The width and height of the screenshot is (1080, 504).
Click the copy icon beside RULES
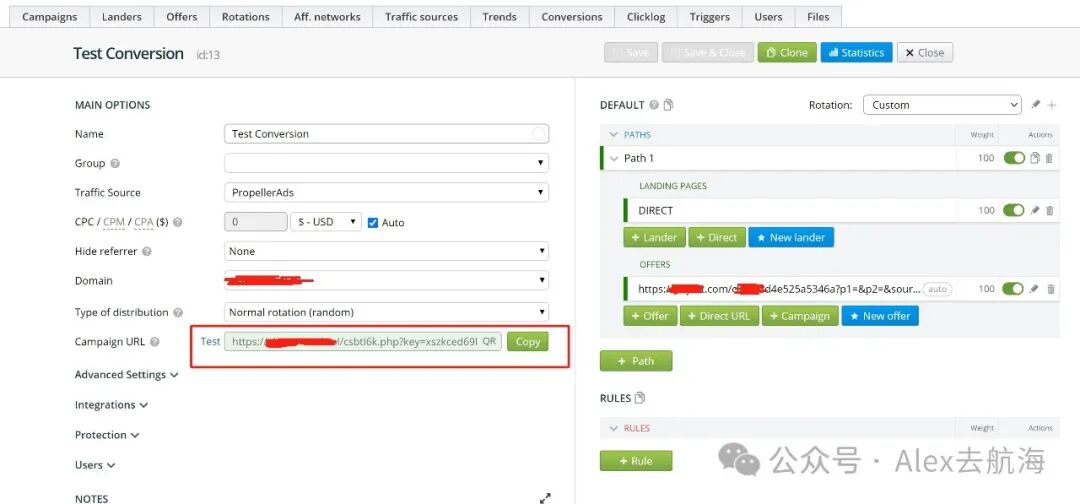click(640, 398)
